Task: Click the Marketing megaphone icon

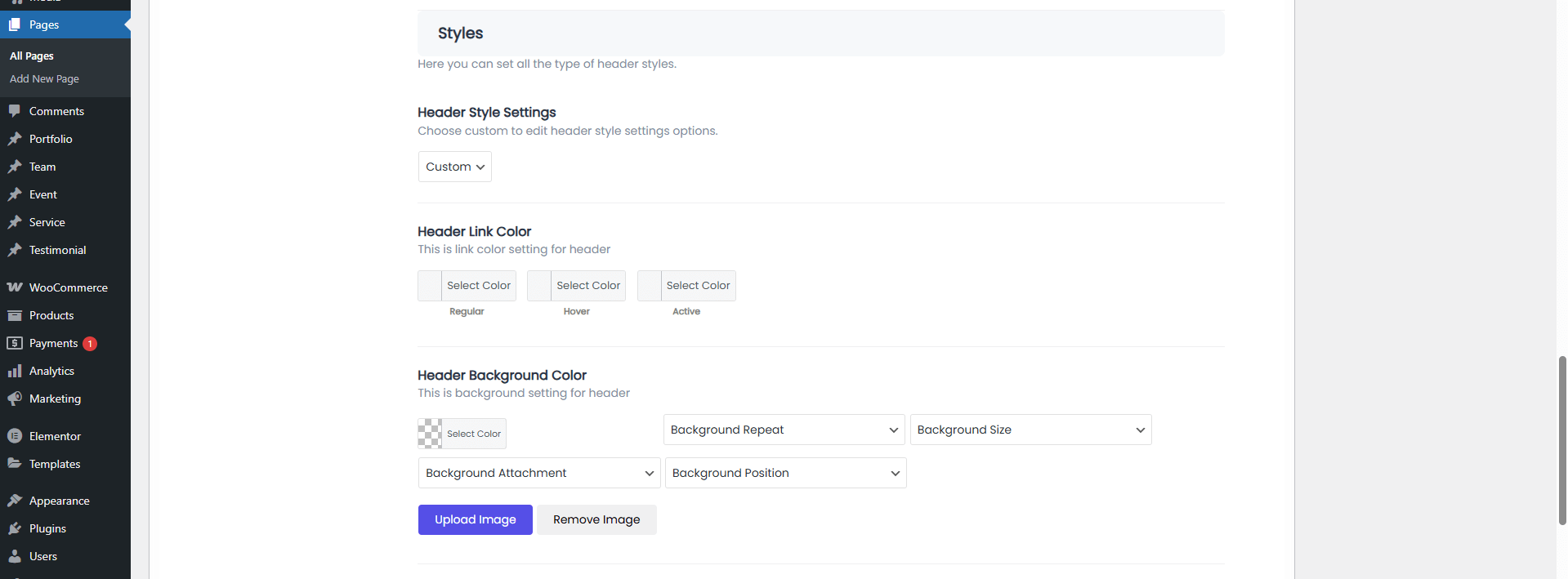Action: (x=15, y=399)
